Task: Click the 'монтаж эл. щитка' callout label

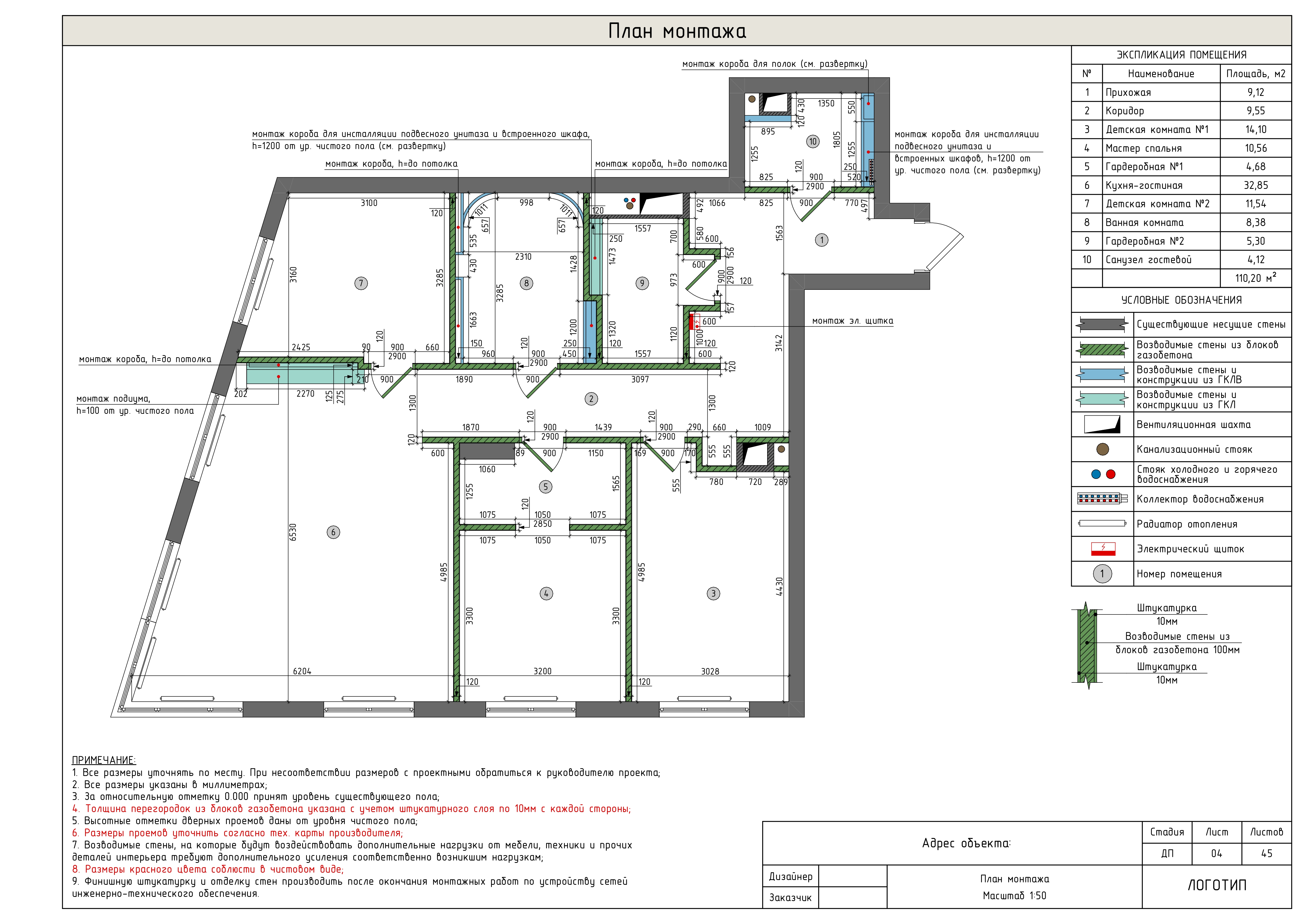Action: [852, 321]
